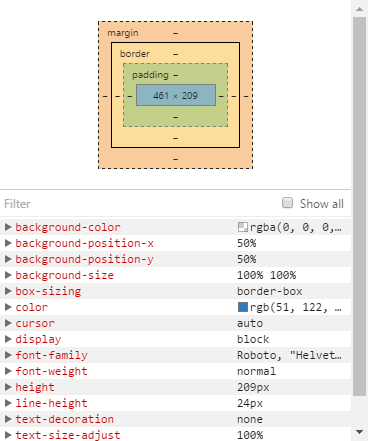The width and height of the screenshot is (368, 441).
Task: Click the vertical scrollbar thumb
Action: point(359,207)
